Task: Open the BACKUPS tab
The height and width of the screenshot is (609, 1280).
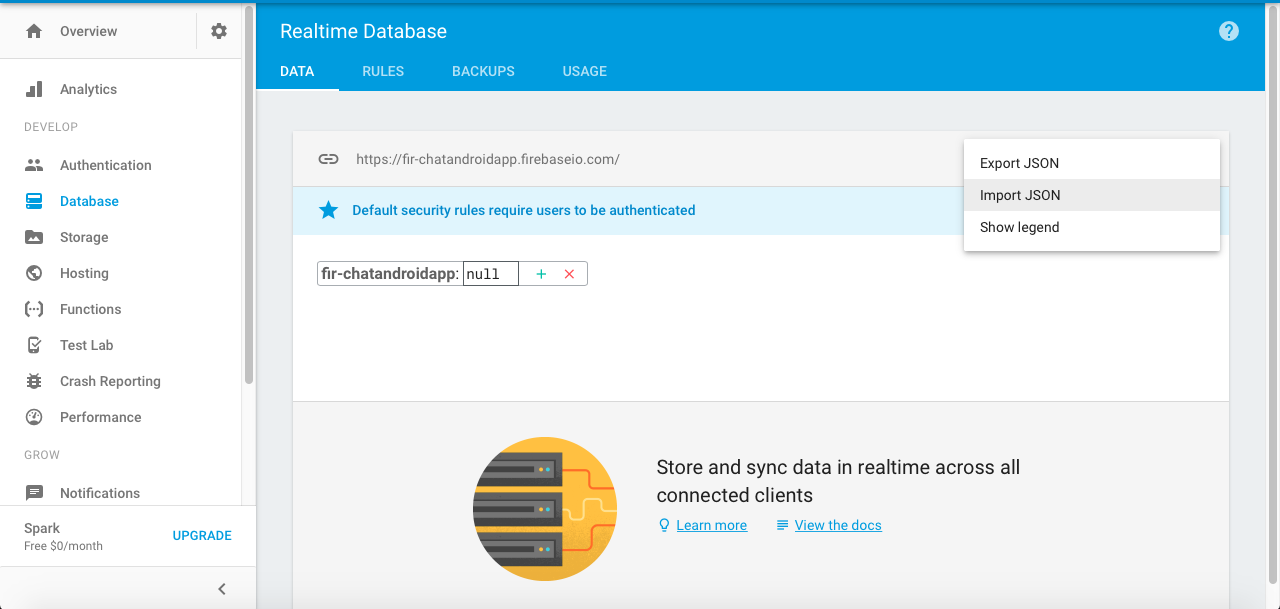Action: 483,71
